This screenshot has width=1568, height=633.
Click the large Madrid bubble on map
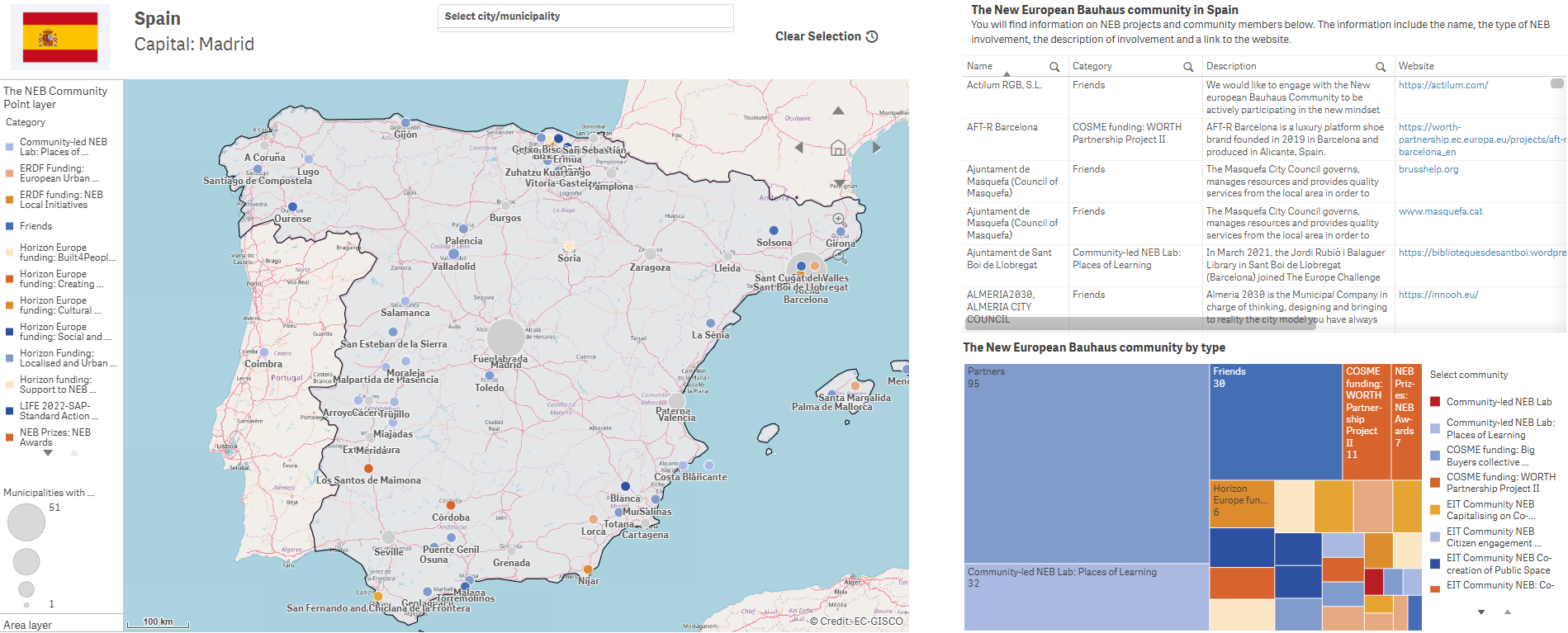505,337
